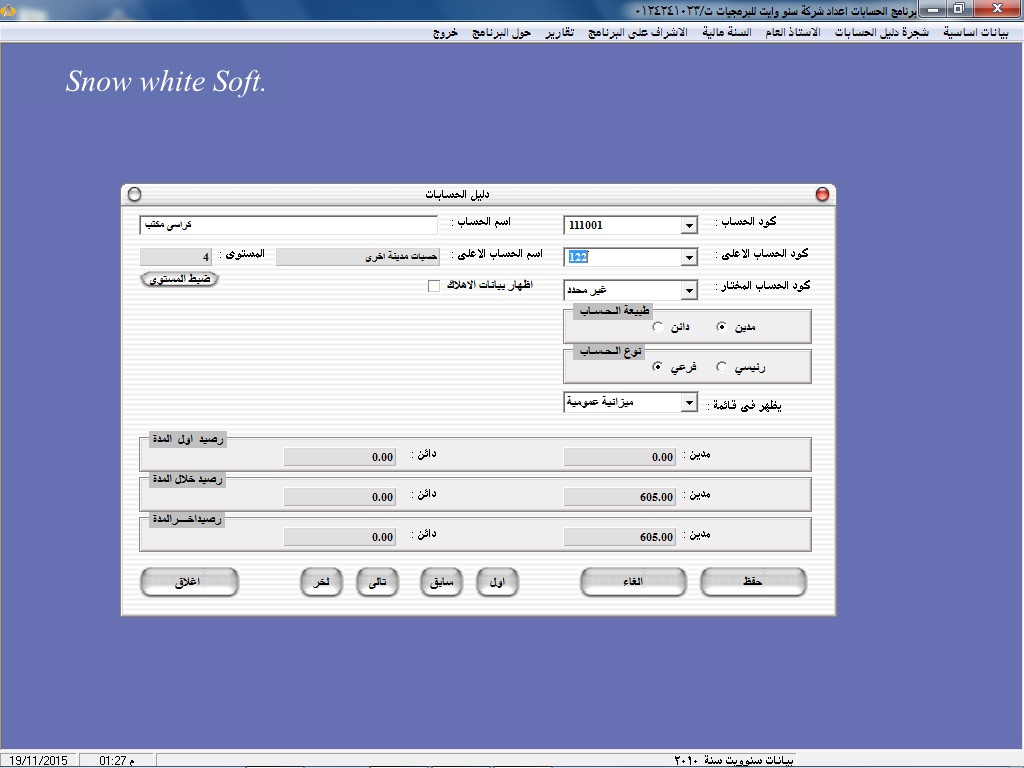
Task: Click the orange application icon in the title bar
Action: click(9, 9)
